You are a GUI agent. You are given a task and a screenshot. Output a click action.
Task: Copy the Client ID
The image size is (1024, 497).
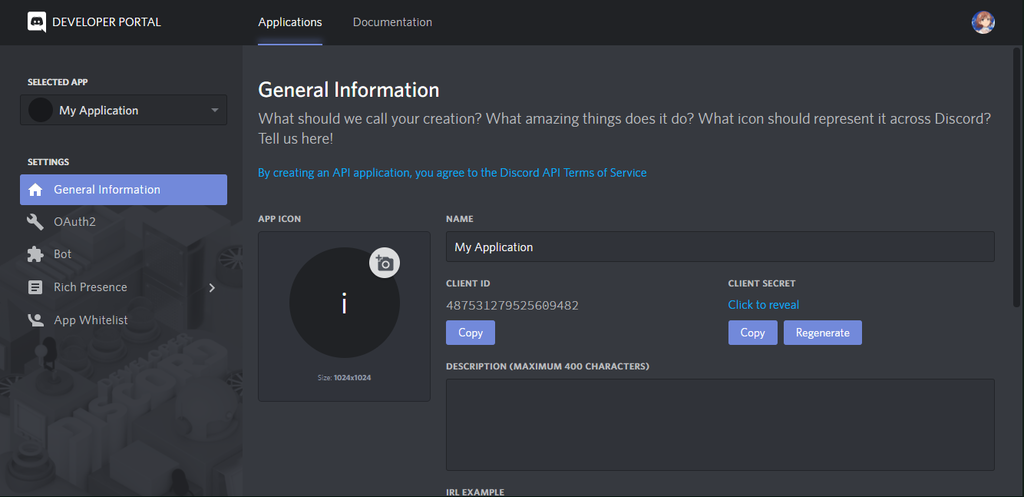470,332
